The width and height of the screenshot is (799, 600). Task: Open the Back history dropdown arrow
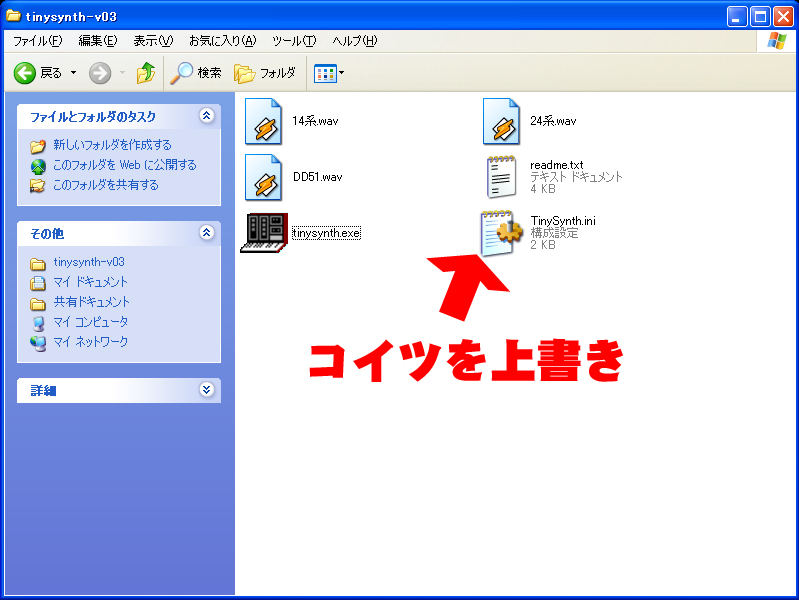tap(73, 73)
